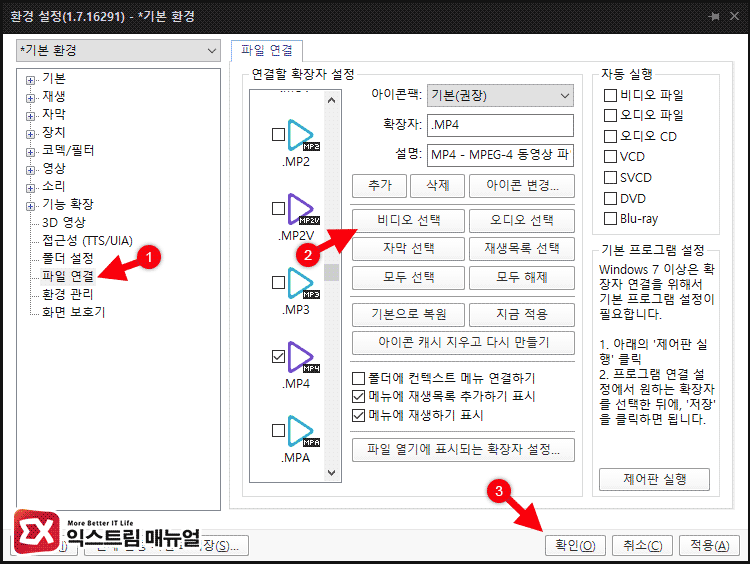Enable 오디오 CD auto-run checkbox
750x564 pixels.
[x=610, y=137]
